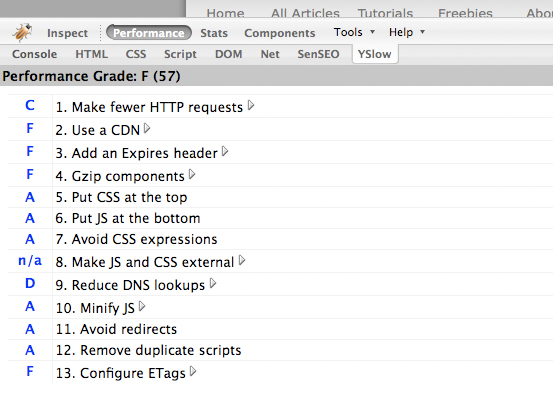Viewport: 553px width, 400px height.
Task: Expand Gzip components details arrow
Action: (x=192, y=174)
